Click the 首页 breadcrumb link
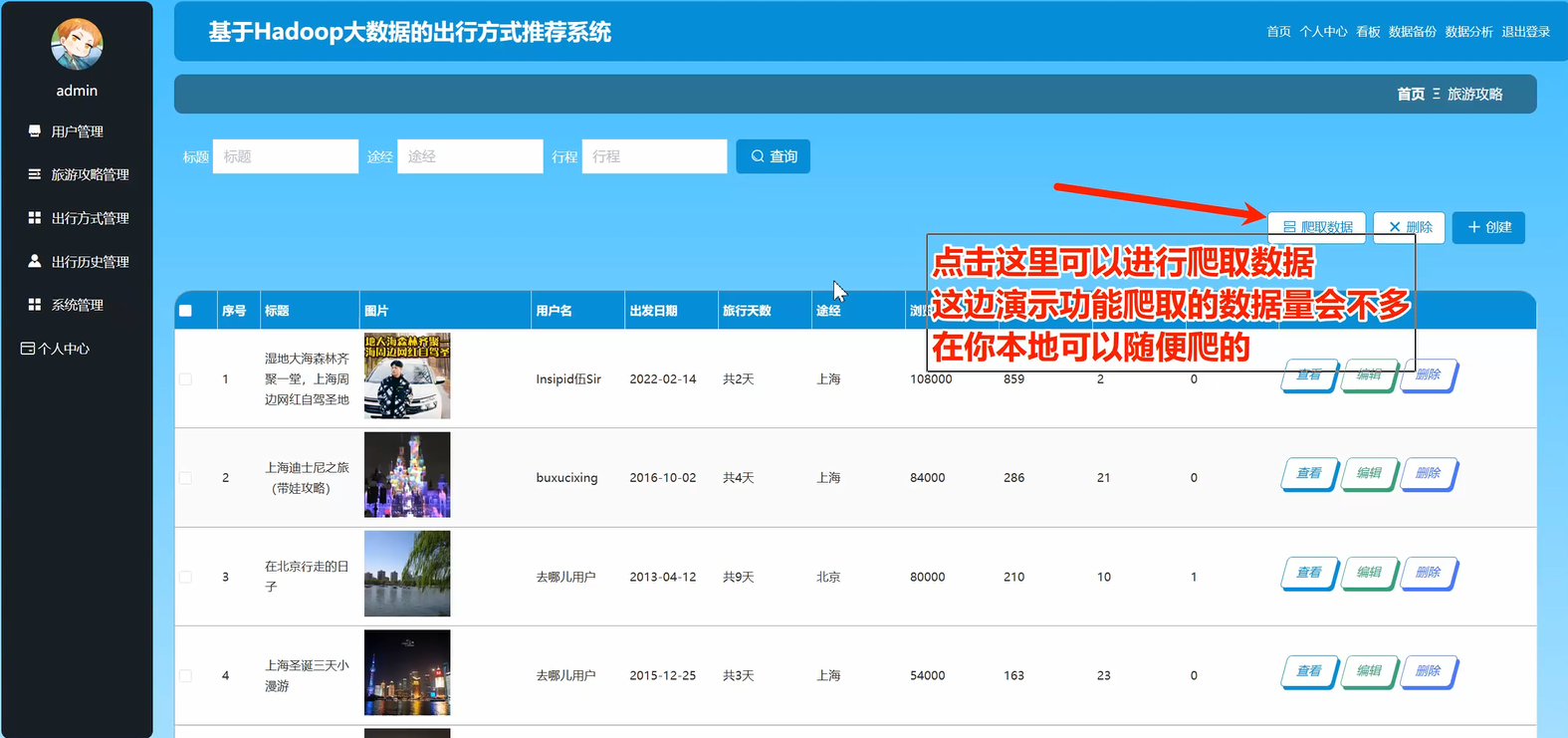 [x=1411, y=94]
